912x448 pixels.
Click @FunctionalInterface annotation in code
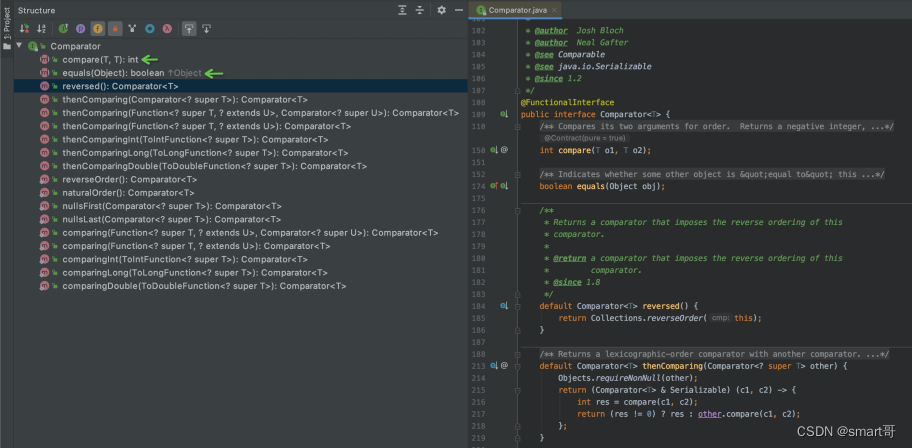567,102
